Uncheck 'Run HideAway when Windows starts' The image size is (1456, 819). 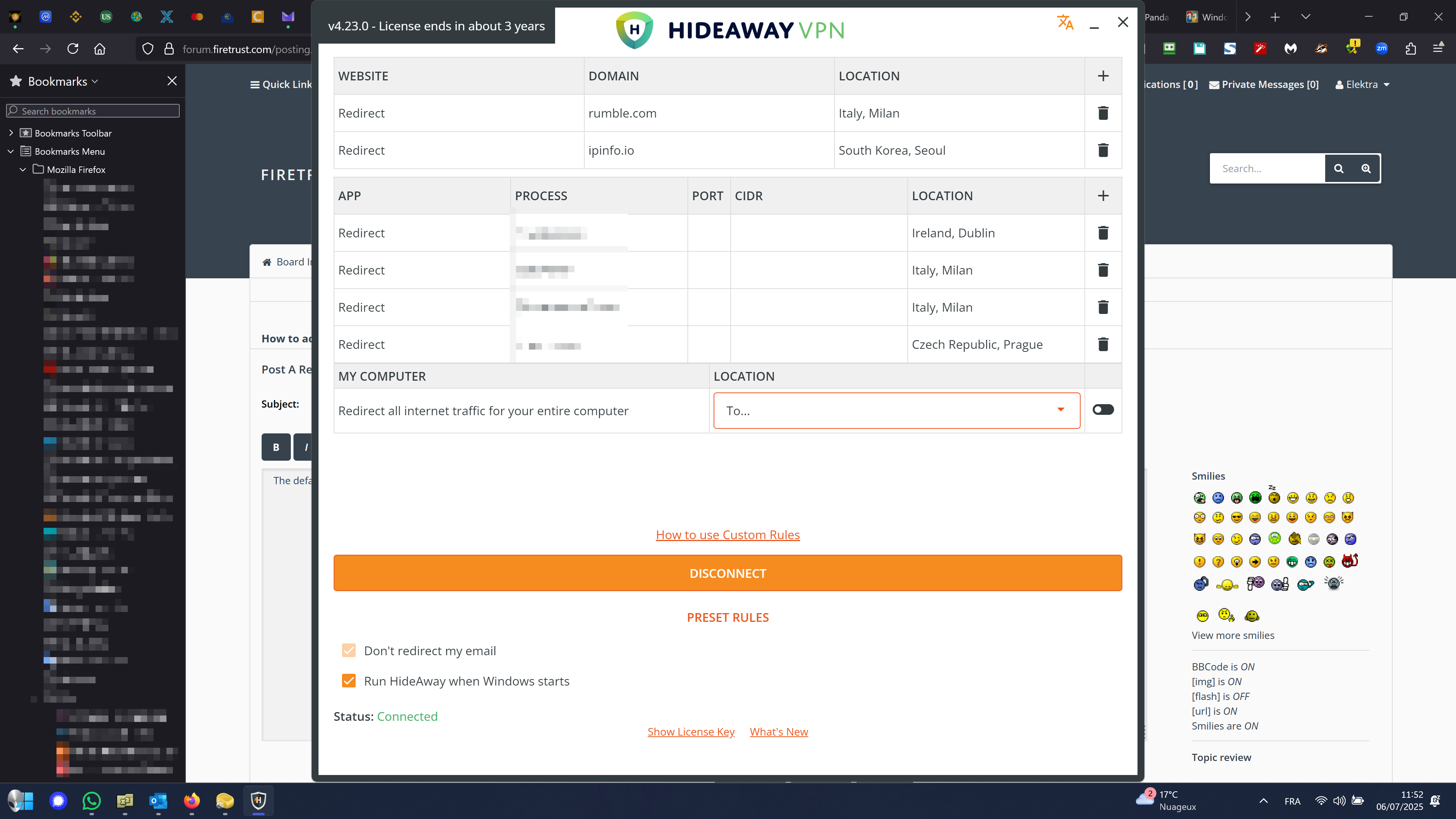pos(349,681)
